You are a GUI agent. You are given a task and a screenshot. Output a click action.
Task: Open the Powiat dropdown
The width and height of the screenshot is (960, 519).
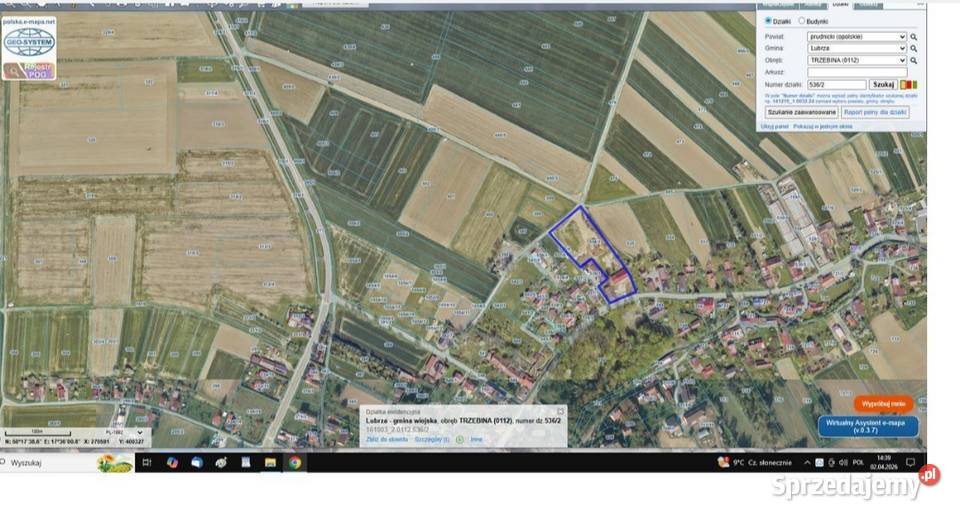point(857,37)
